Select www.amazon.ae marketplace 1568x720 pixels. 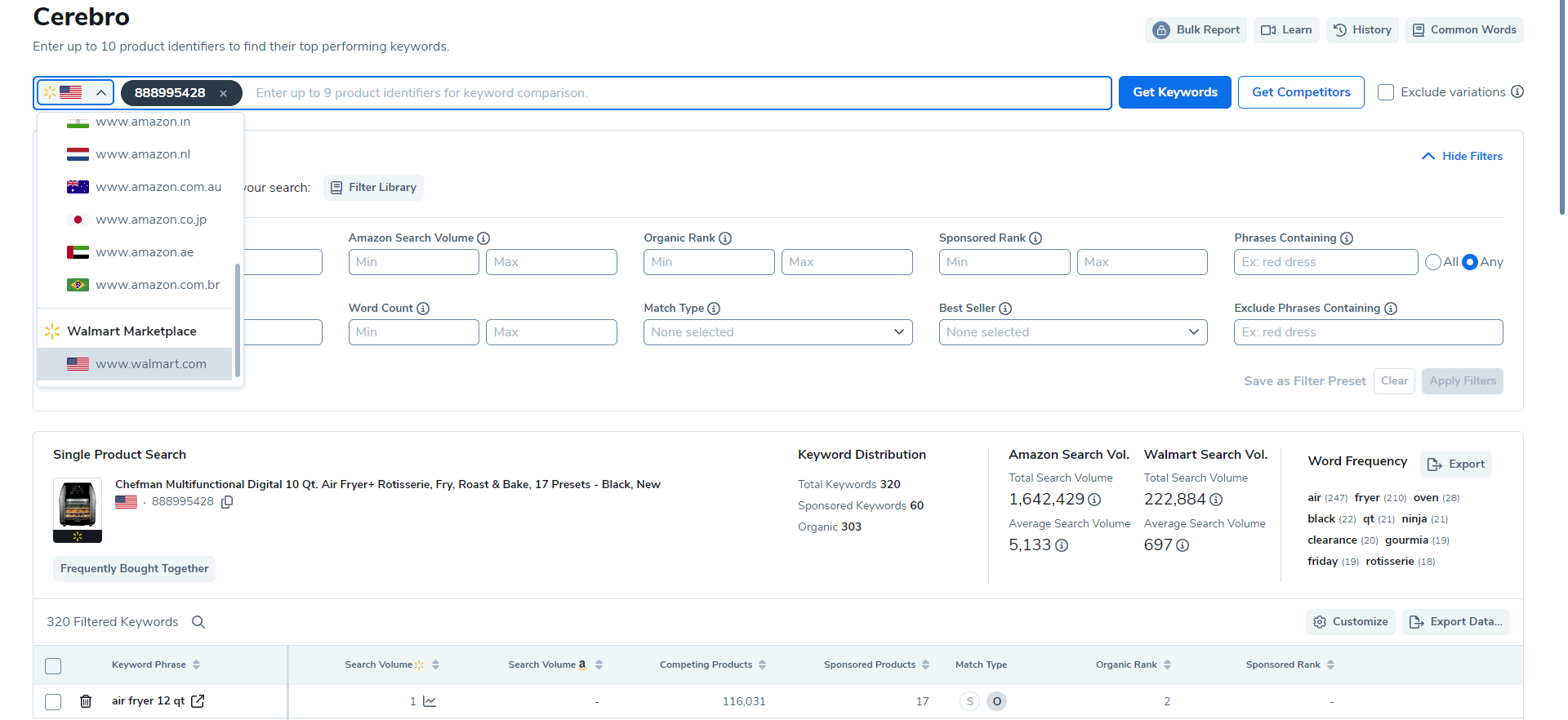[x=135, y=252]
